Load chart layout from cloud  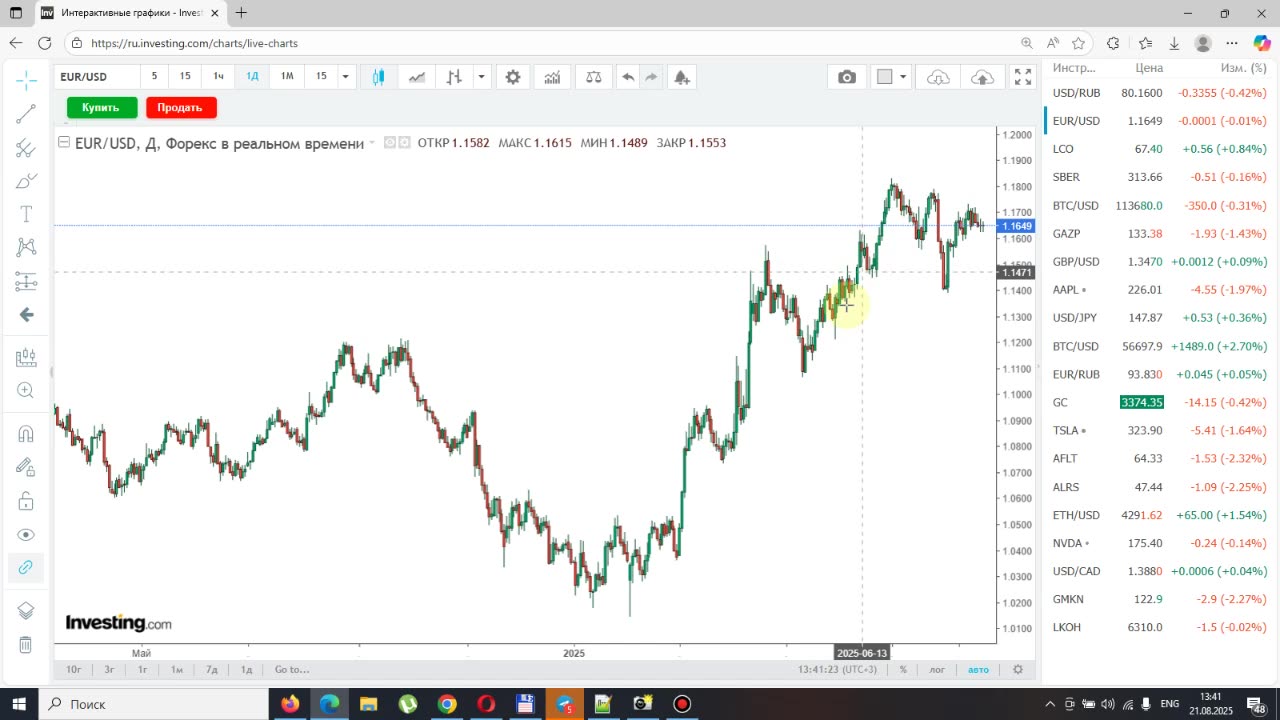pyautogui.click(x=938, y=77)
